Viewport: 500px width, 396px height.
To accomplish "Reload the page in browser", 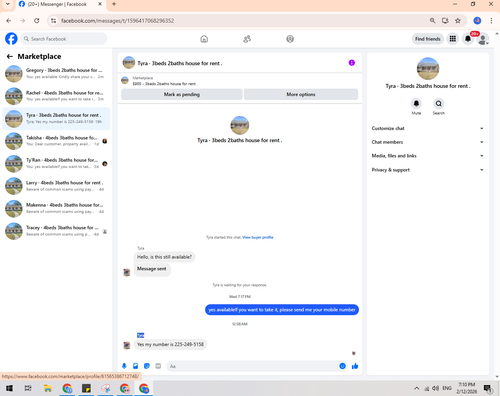I will pos(37,21).
